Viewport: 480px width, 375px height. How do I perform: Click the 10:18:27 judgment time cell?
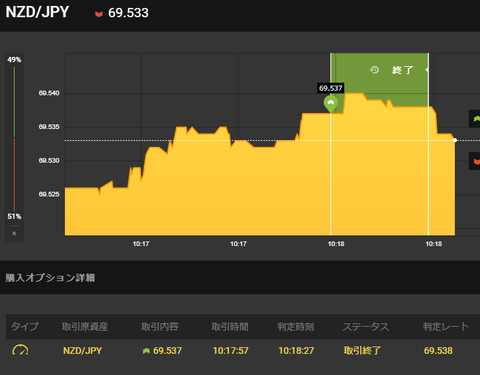(296, 351)
